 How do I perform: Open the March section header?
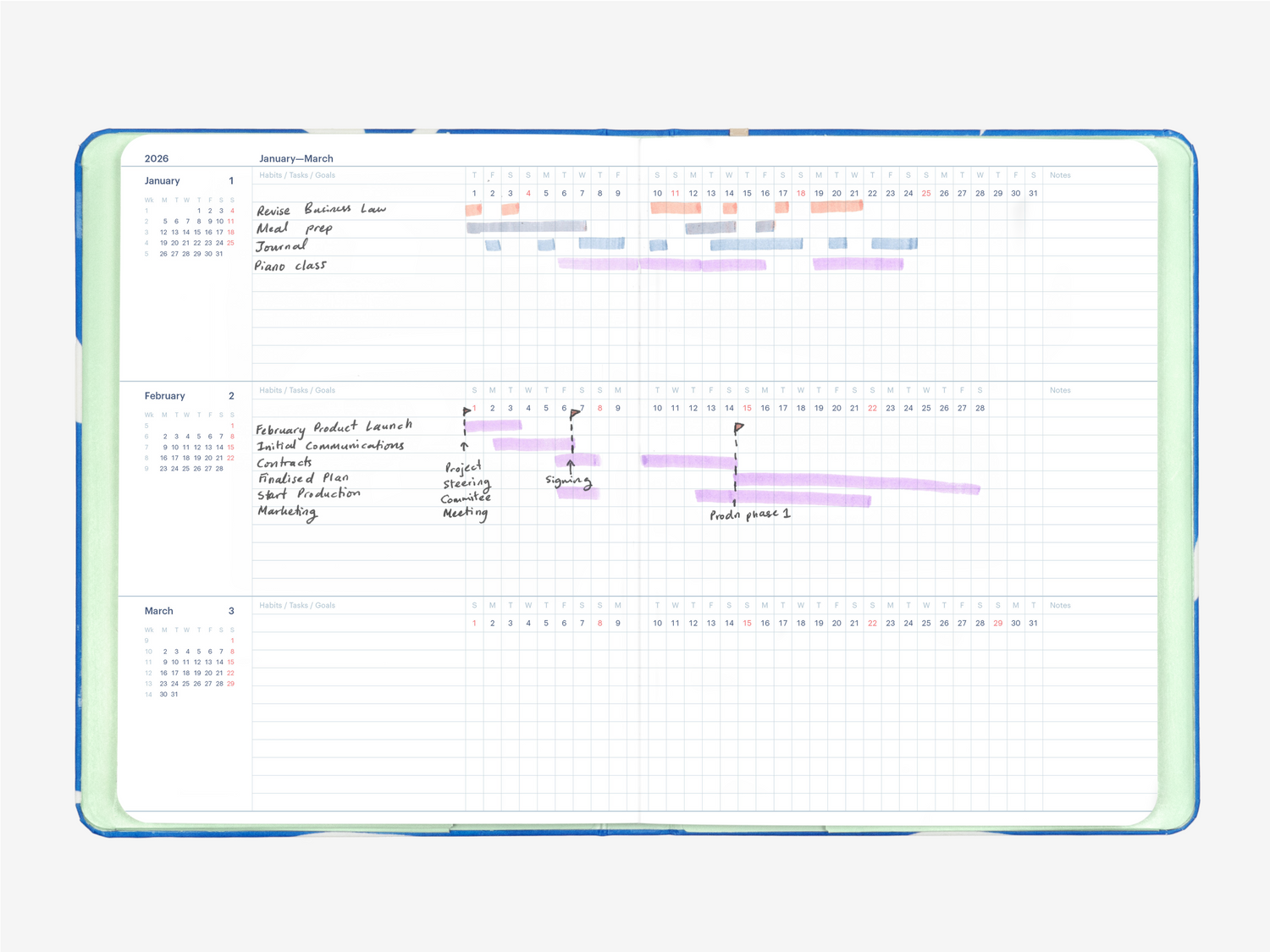(x=159, y=610)
